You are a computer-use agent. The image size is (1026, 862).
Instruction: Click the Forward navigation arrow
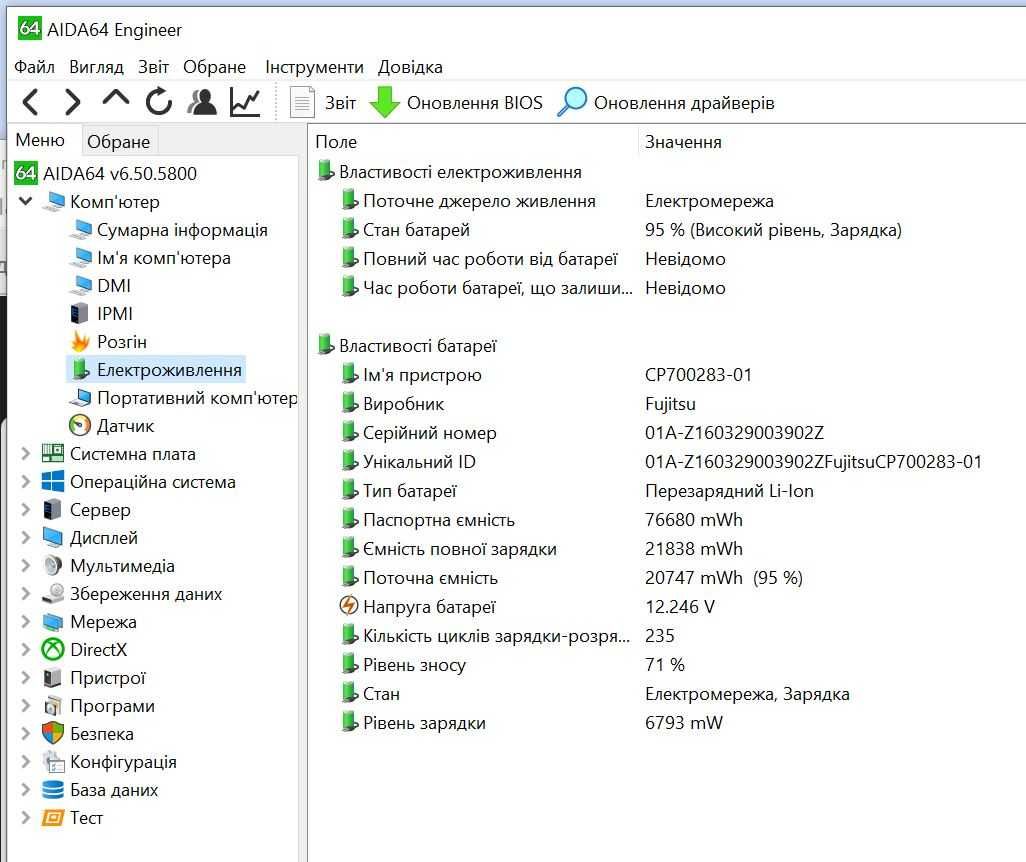pyautogui.click(x=73, y=102)
